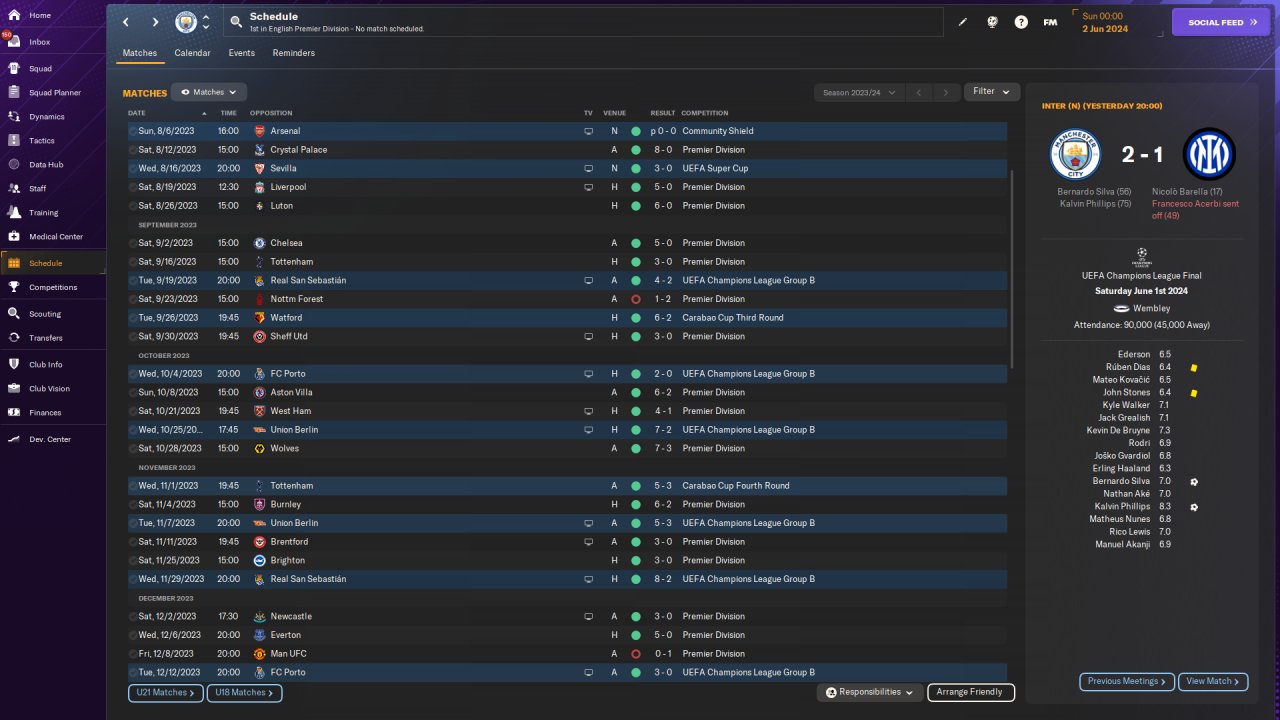Click the search magnifier icon
The image size is (1280, 720).
[x=235, y=21]
